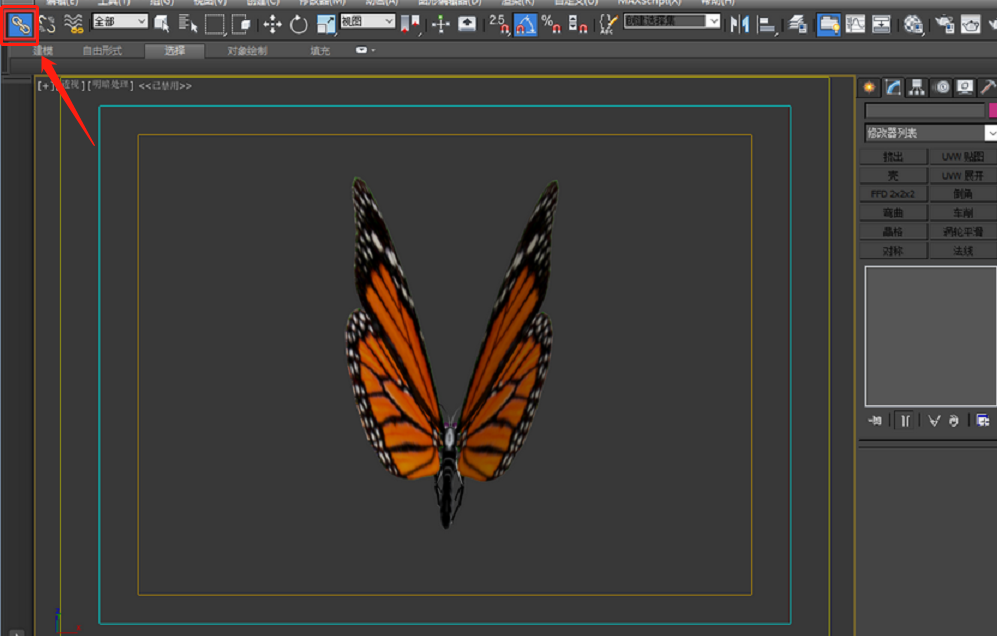Click the Unlink Selection tool
This screenshot has height=636, width=997.
click(47, 25)
